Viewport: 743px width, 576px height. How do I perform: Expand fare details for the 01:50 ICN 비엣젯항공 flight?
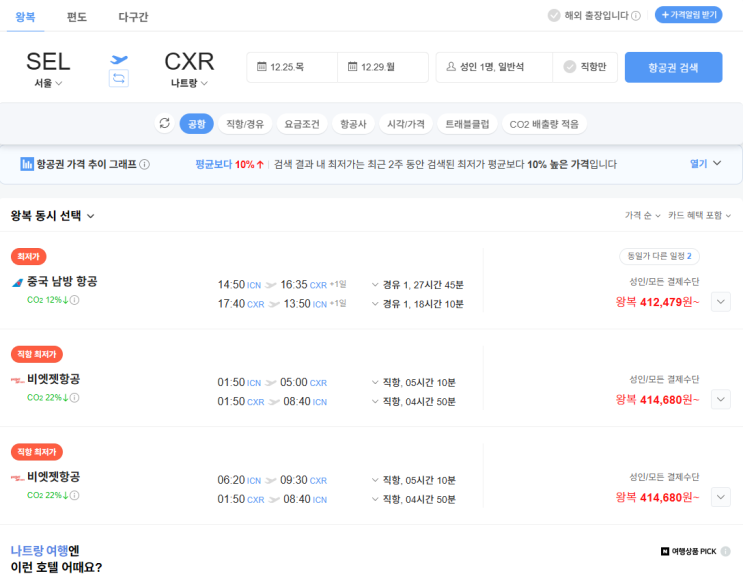(721, 399)
